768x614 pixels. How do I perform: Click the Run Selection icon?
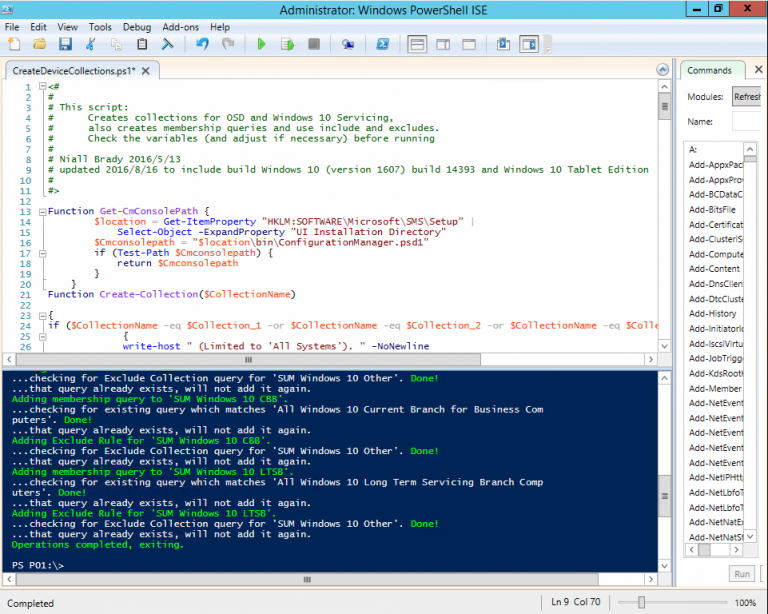tap(287, 44)
